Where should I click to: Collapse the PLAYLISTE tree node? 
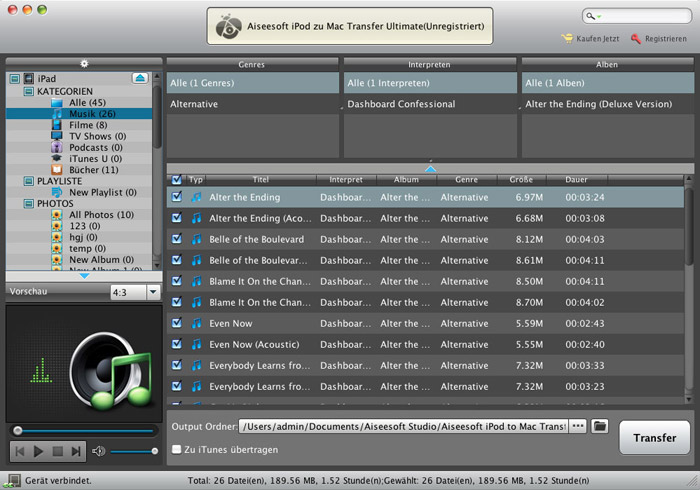[29, 181]
